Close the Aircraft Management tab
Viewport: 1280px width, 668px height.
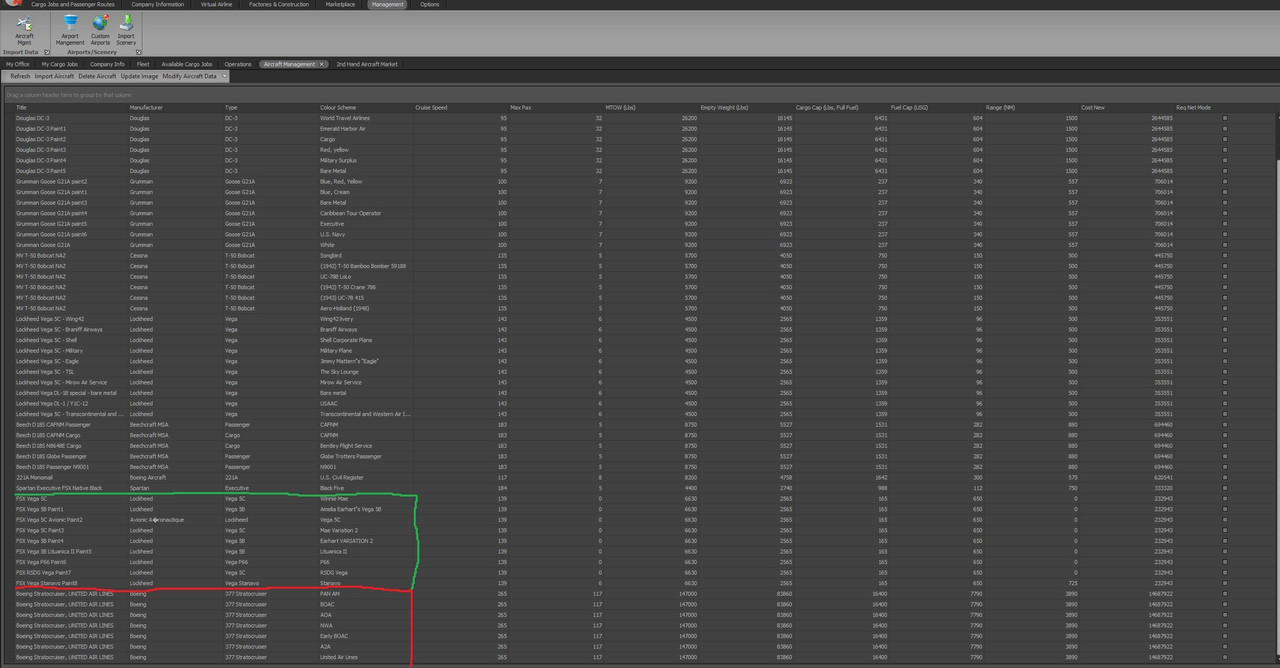click(x=322, y=64)
